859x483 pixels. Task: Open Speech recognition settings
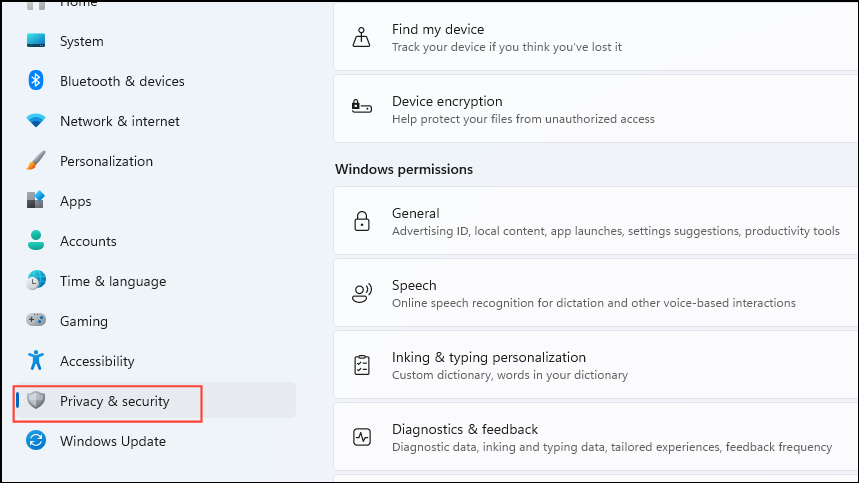(596, 293)
